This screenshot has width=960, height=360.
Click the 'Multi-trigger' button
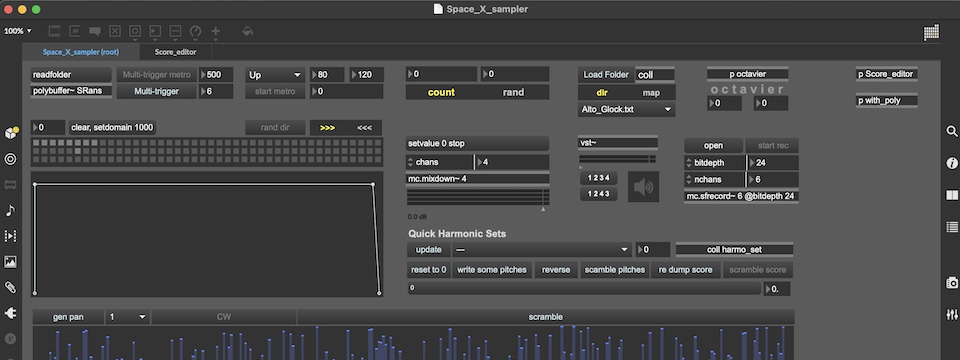pos(157,91)
